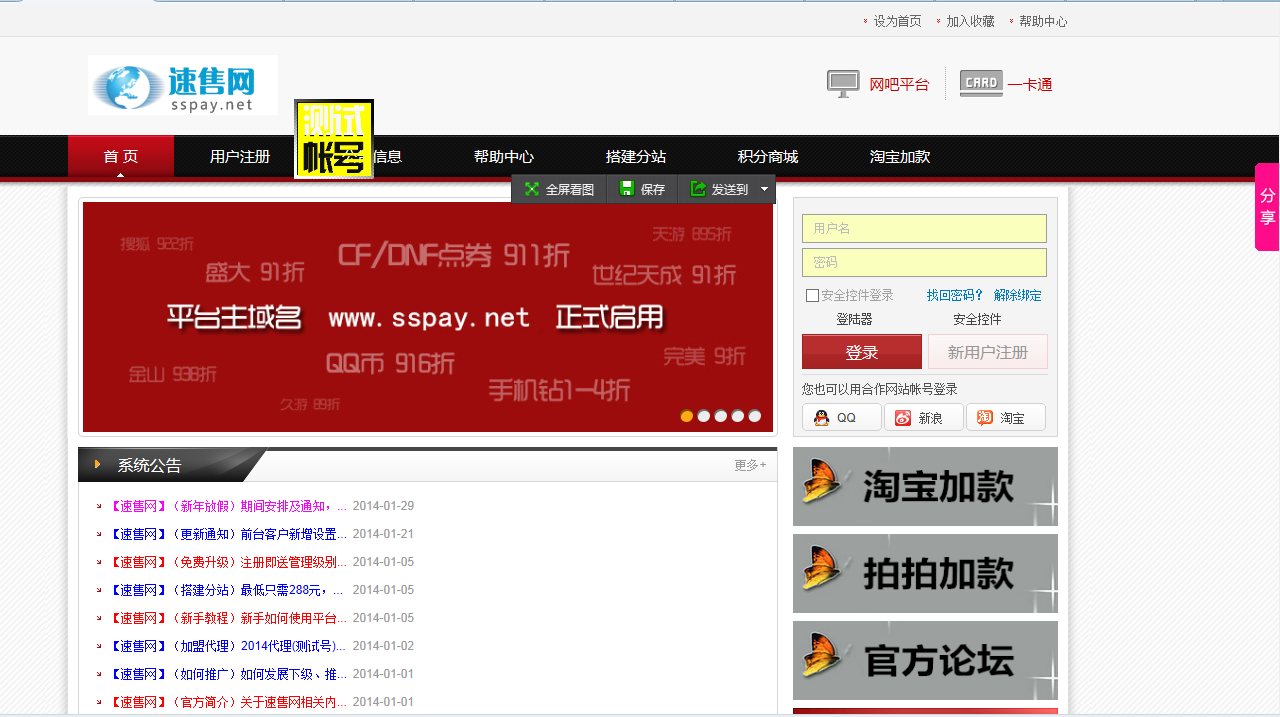
Task: Open 系统公告 expander arrow
Action: pos(97,464)
